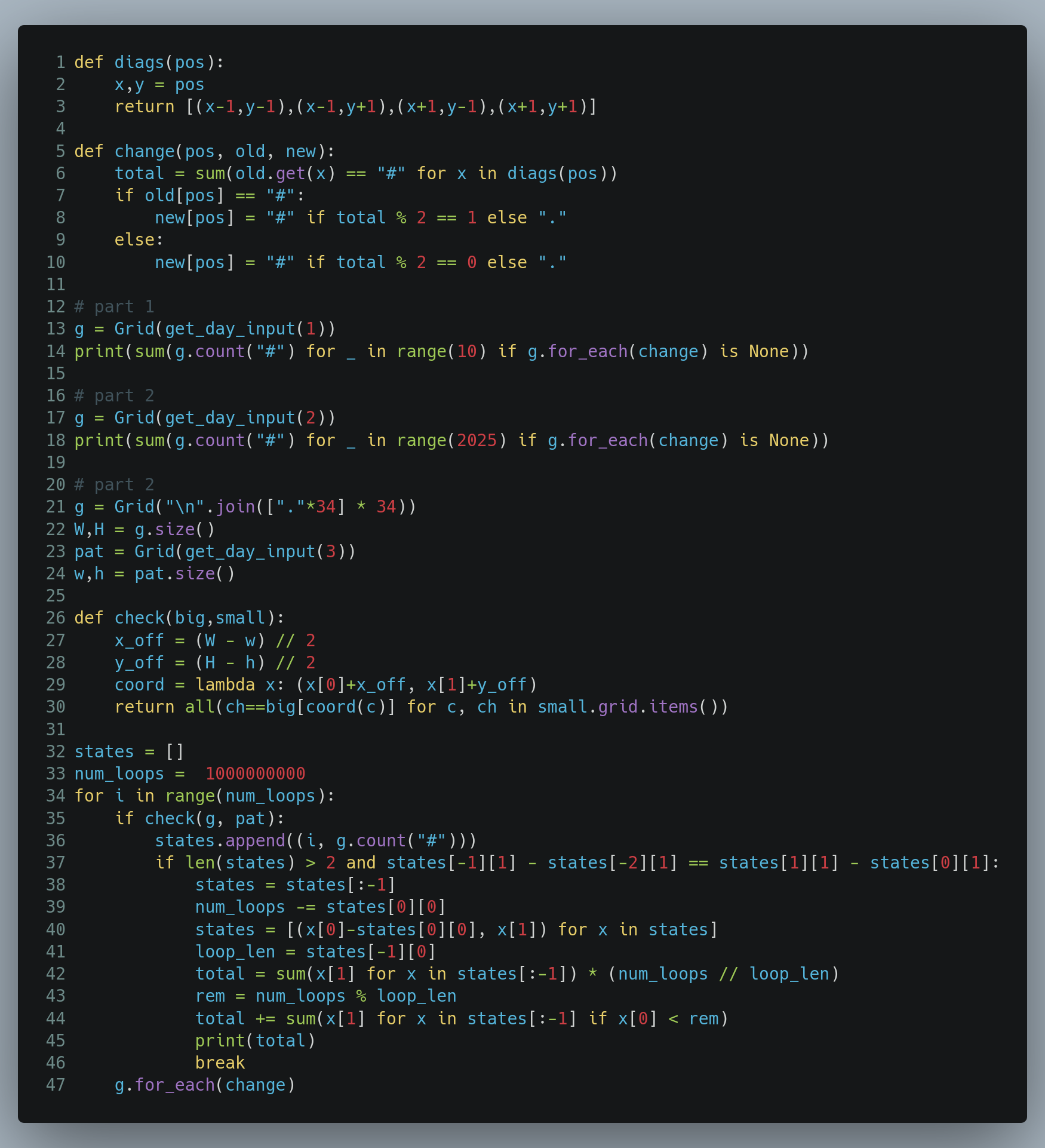Click "for x in states]" on line 40

[638, 930]
